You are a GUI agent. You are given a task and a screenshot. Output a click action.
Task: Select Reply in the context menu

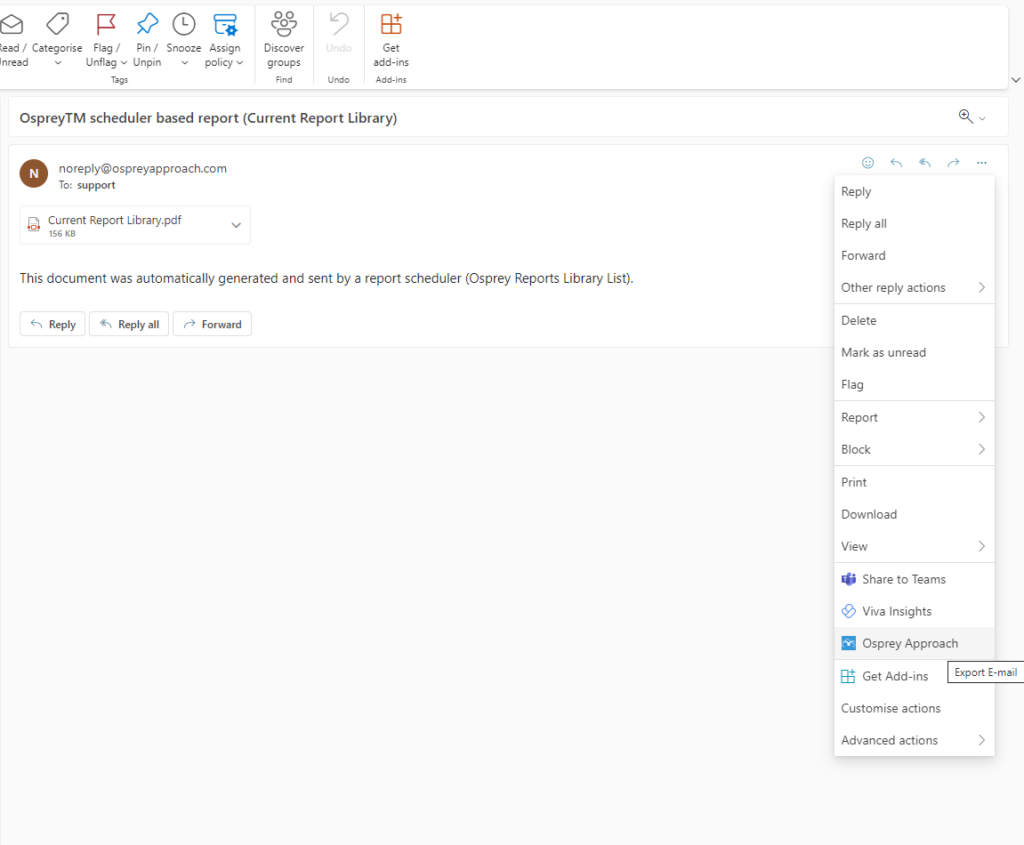pos(914,191)
